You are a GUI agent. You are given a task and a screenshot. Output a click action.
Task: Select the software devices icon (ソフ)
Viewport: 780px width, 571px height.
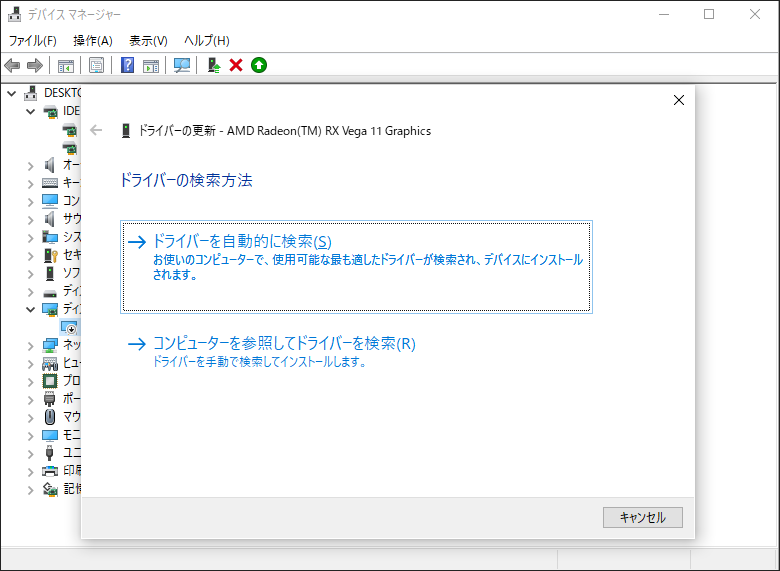[50, 273]
